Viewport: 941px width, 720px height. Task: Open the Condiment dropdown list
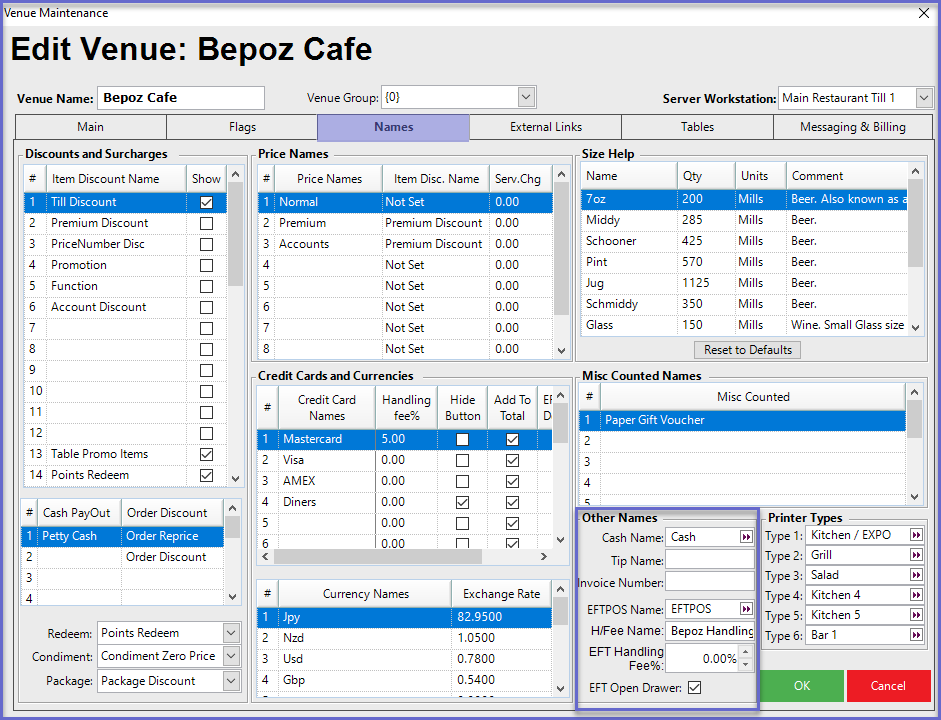tap(231, 657)
